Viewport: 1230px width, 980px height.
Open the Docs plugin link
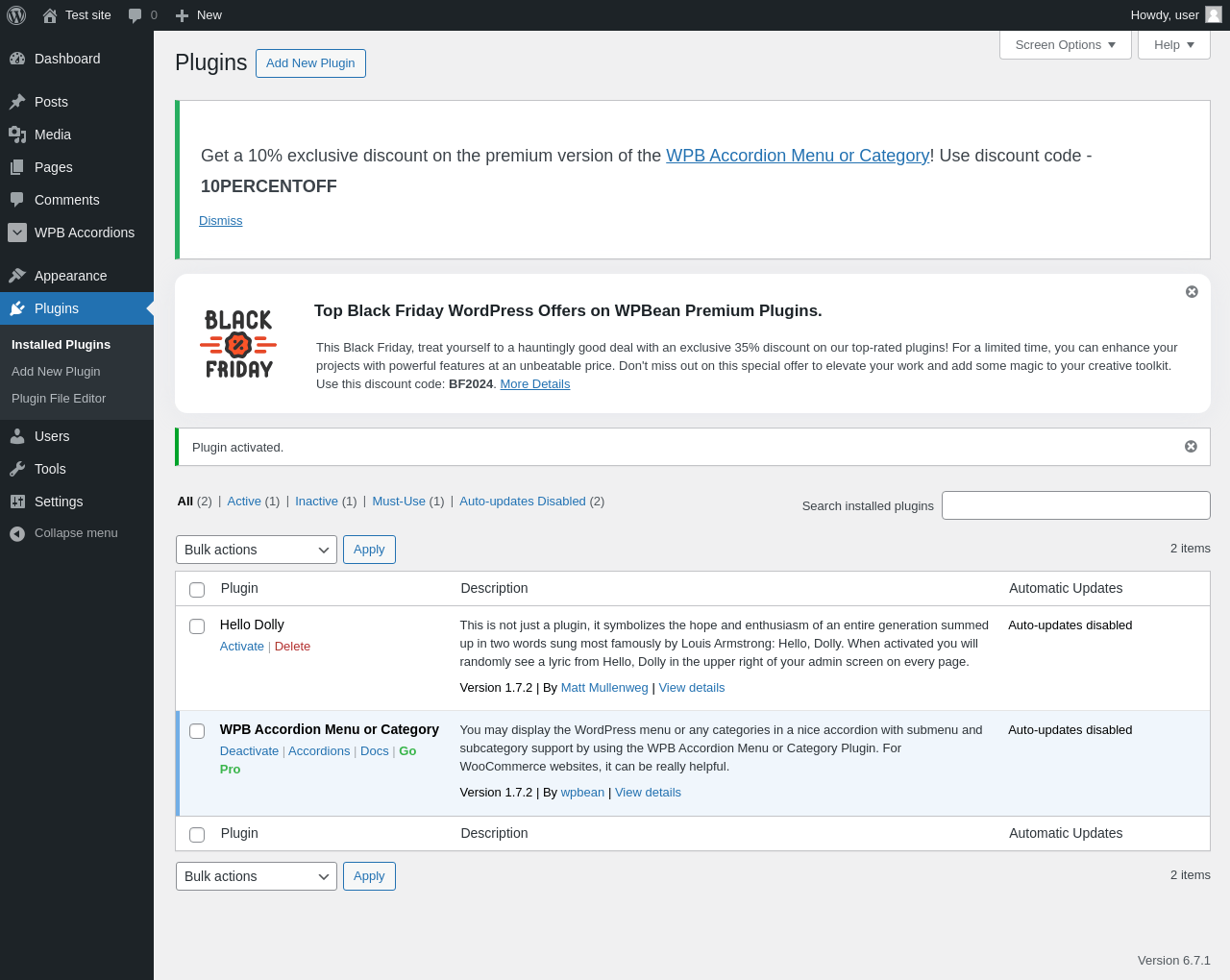point(375,751)
